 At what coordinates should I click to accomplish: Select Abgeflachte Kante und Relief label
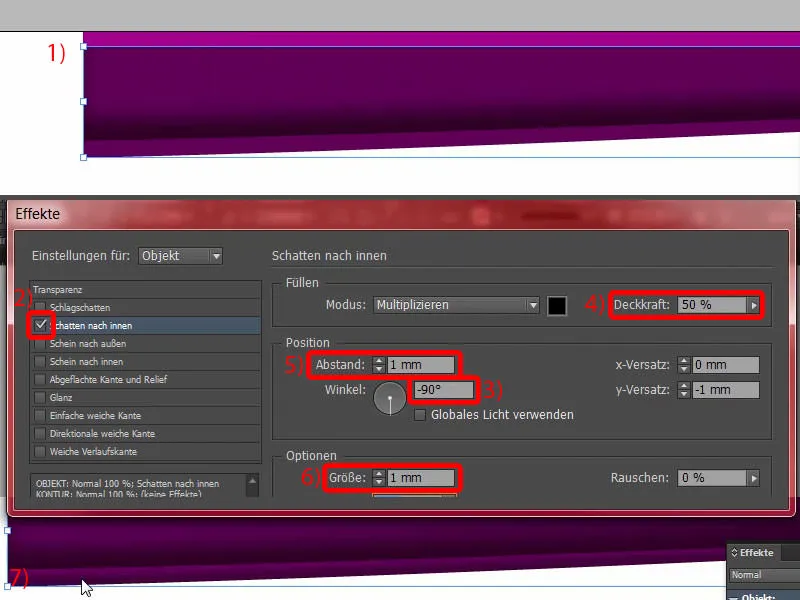(x=108, y=380)
